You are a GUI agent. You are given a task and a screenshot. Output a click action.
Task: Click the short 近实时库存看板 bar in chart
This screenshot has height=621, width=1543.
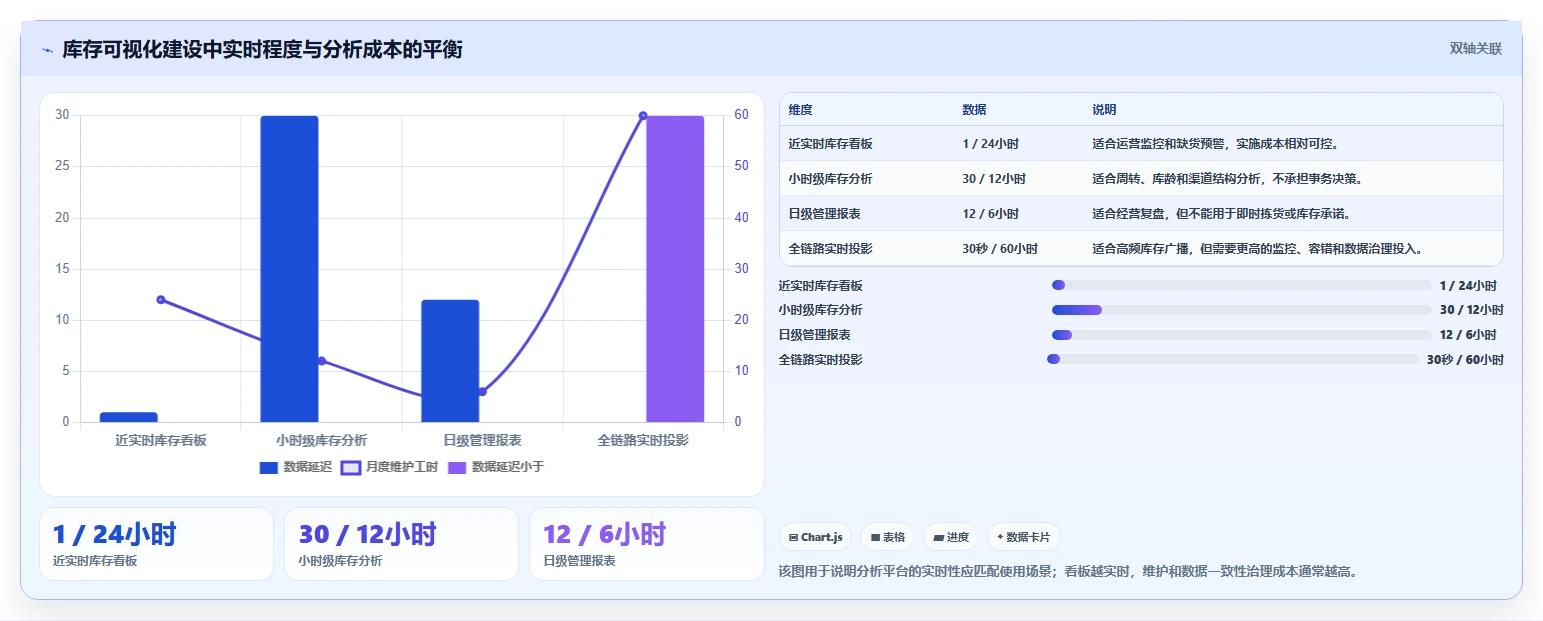[129, 417]
